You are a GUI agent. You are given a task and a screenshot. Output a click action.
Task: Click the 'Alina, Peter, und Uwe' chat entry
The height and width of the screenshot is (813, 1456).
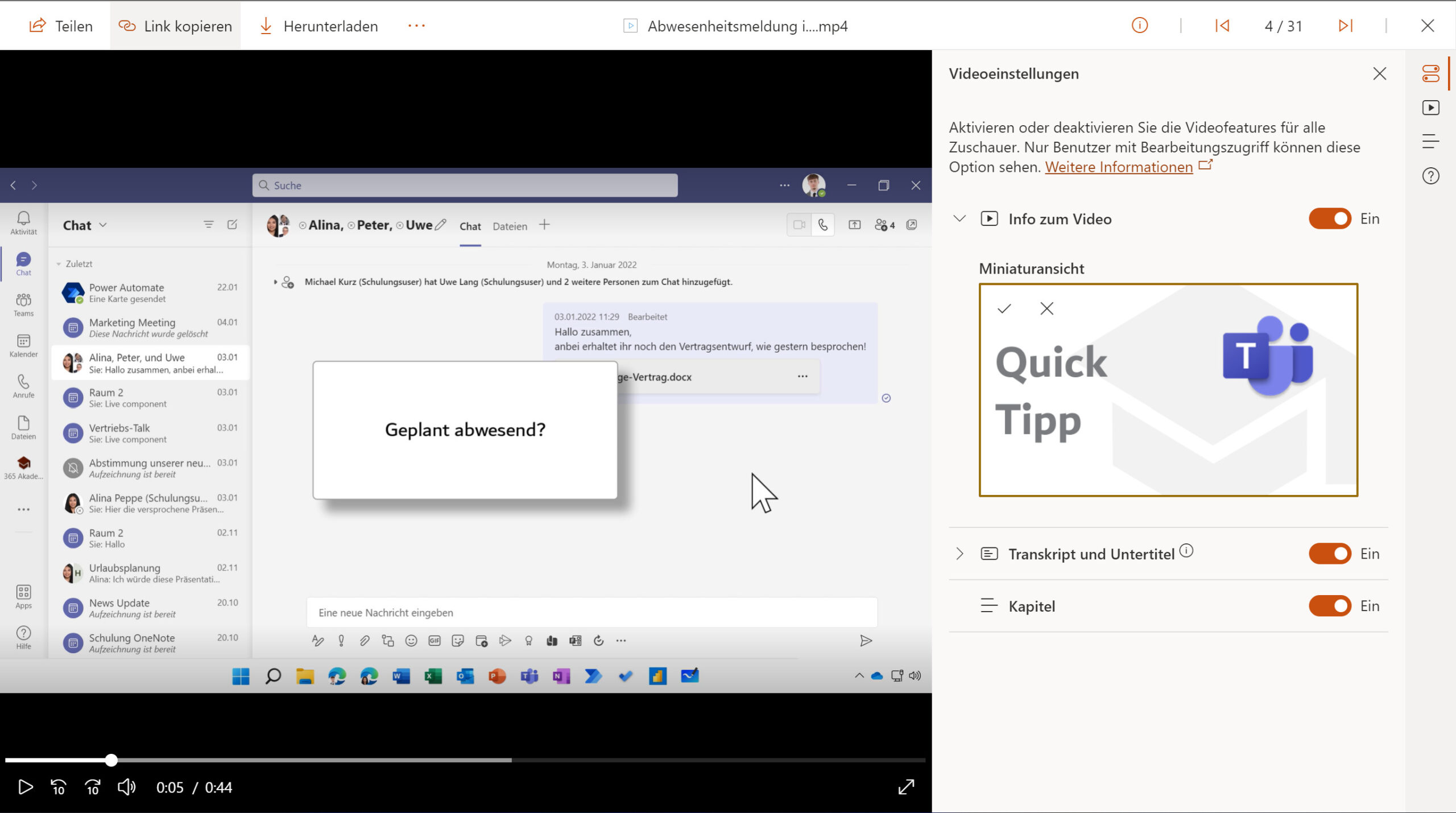click(150, 362)
